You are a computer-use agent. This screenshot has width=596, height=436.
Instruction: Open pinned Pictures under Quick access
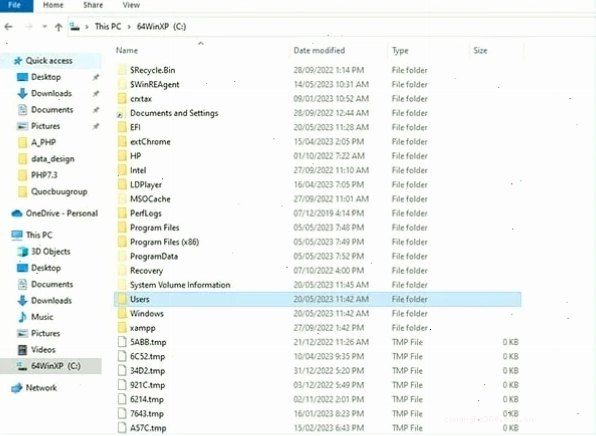pyautogui.click(x=45, y=126)
